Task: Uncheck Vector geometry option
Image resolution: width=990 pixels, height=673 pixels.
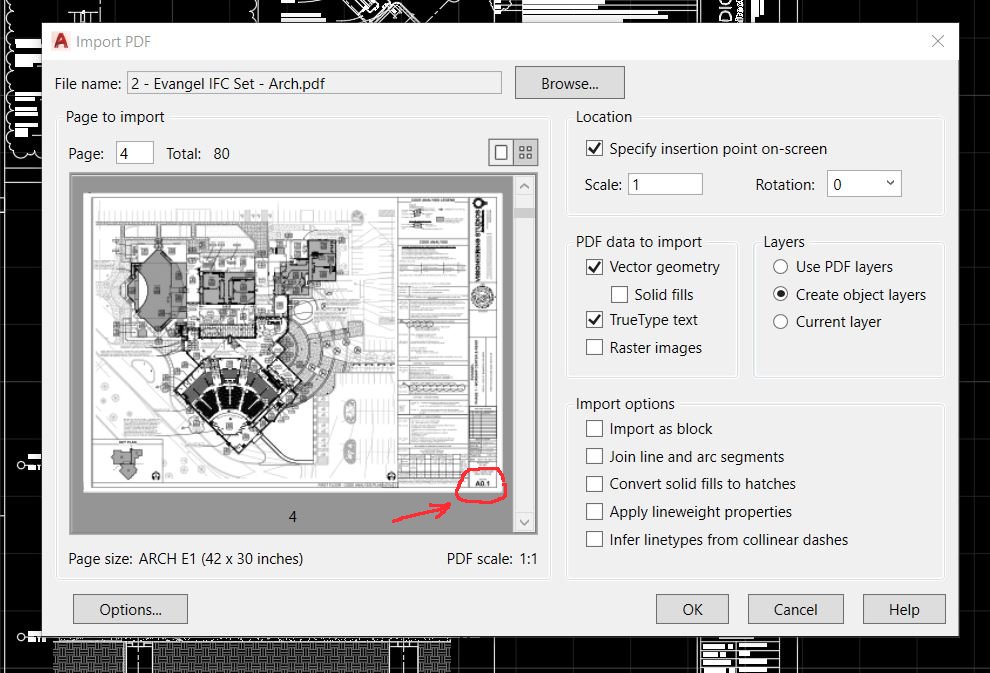Action: coord(594,266)
